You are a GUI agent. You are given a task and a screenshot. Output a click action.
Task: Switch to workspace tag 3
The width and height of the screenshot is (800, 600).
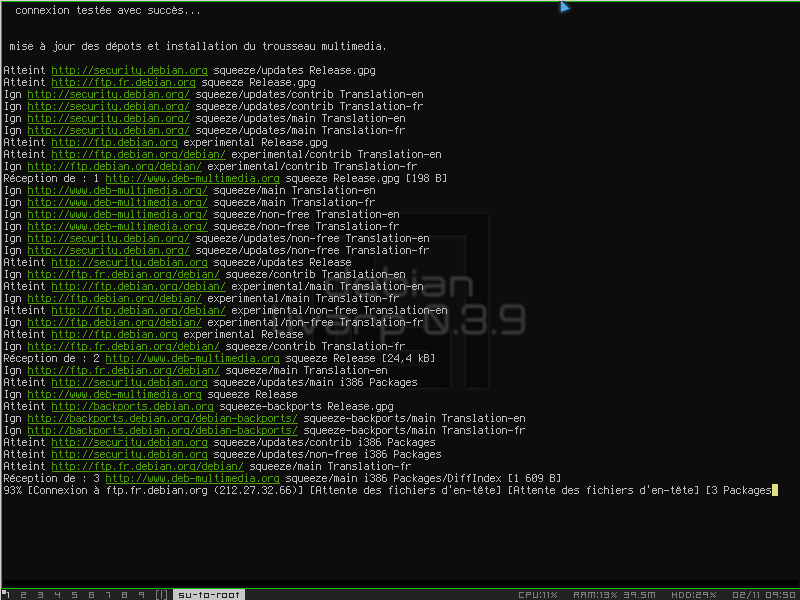coord(40,594)
